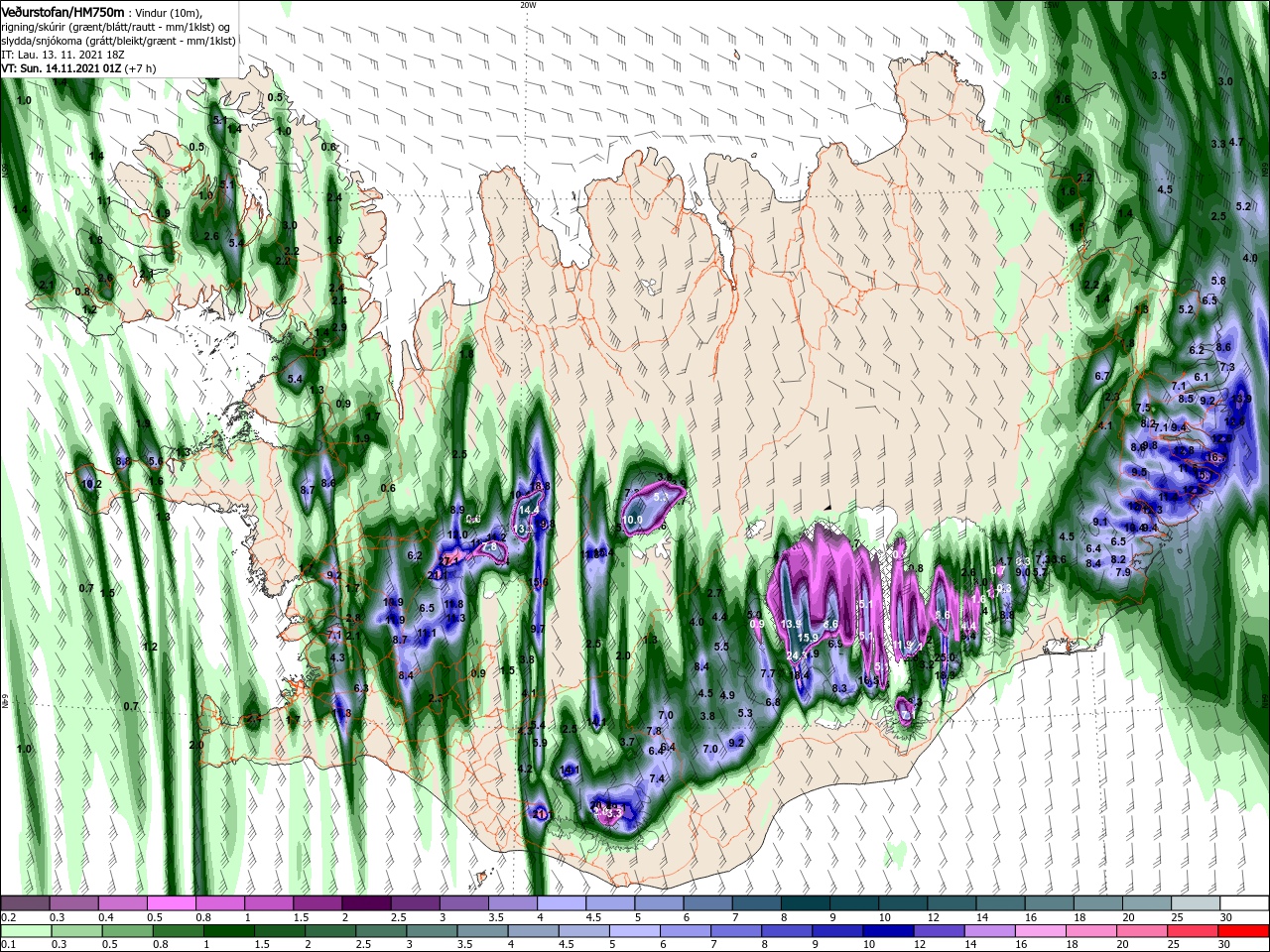Viewport: 1270px width, 952px height.
Task: Pick the top-row grey-teal swatch labeled 18
Action: click(1098, 903)
